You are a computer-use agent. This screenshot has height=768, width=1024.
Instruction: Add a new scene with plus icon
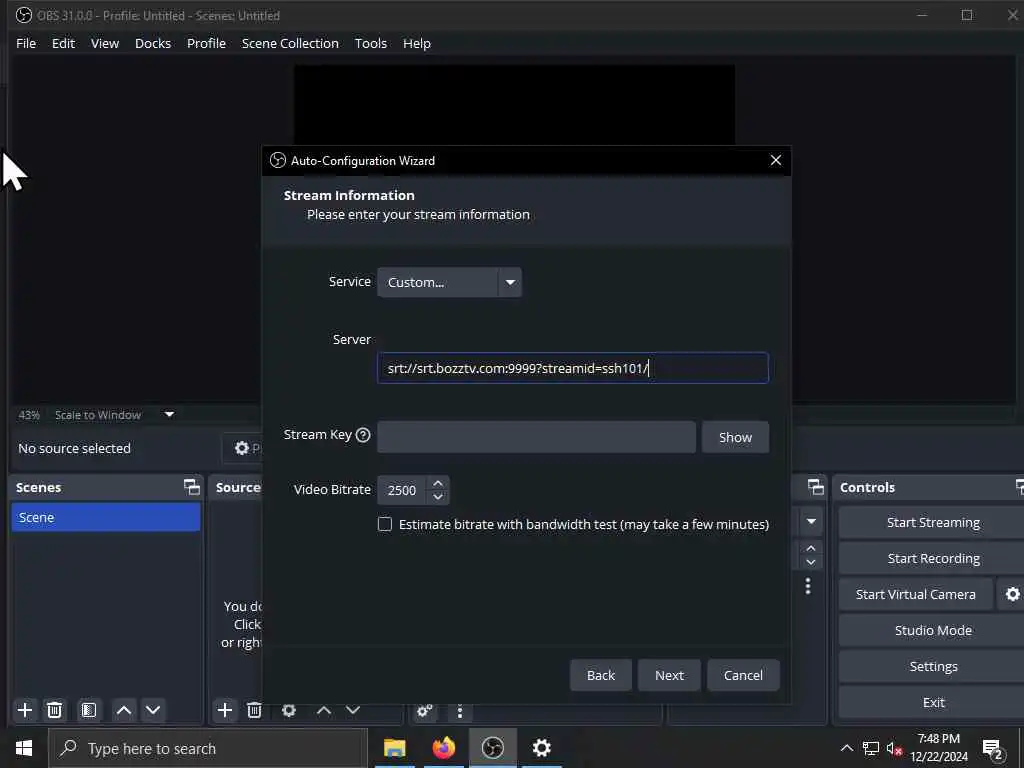pyautogui.click(x=25, y=710)
